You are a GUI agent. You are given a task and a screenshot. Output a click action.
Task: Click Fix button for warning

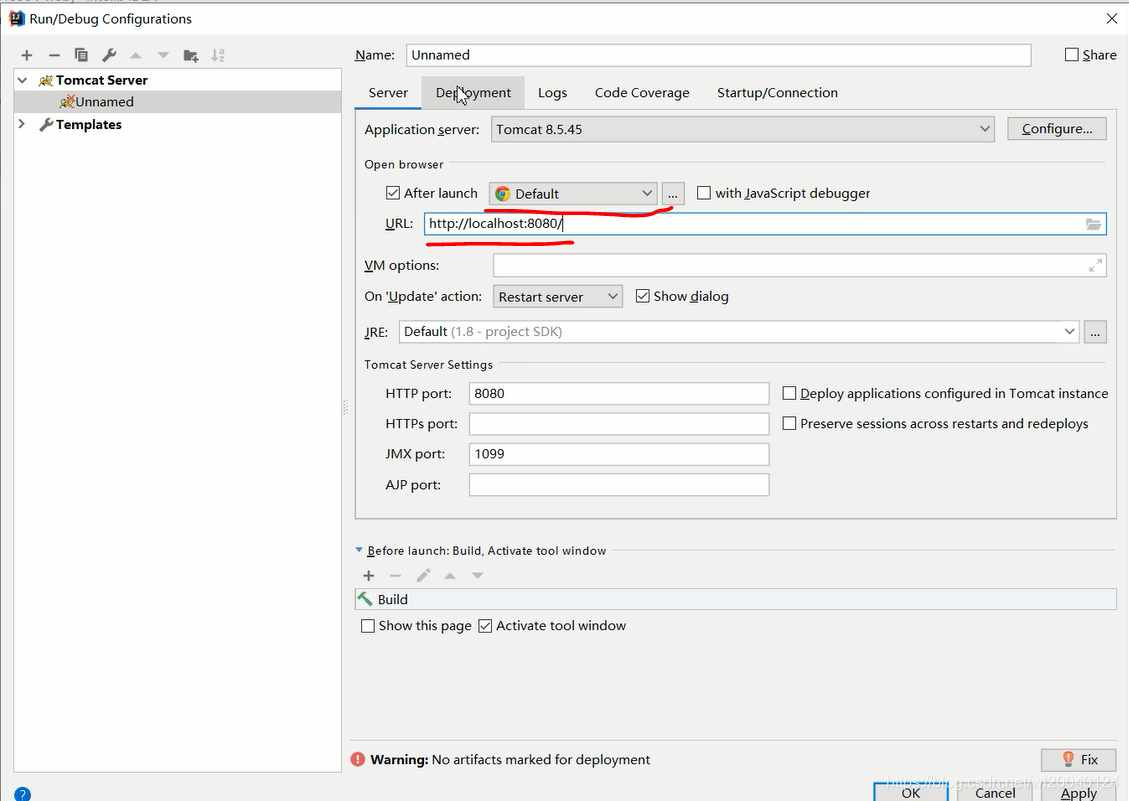tap(1078, 759)
